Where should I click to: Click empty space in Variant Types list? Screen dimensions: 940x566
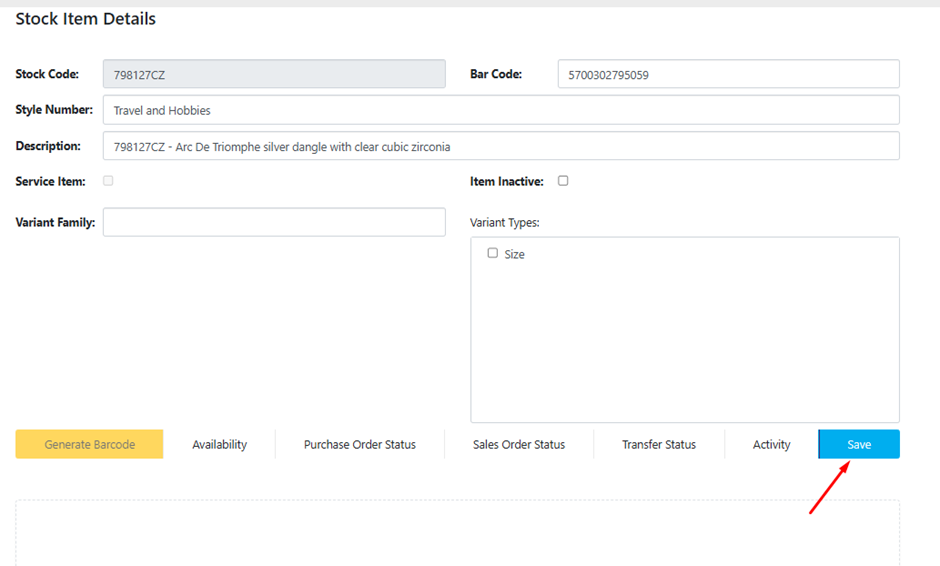tap(684, 350)
